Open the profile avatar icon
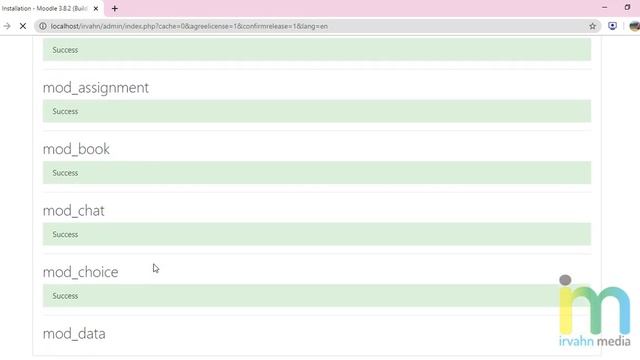 635,26
